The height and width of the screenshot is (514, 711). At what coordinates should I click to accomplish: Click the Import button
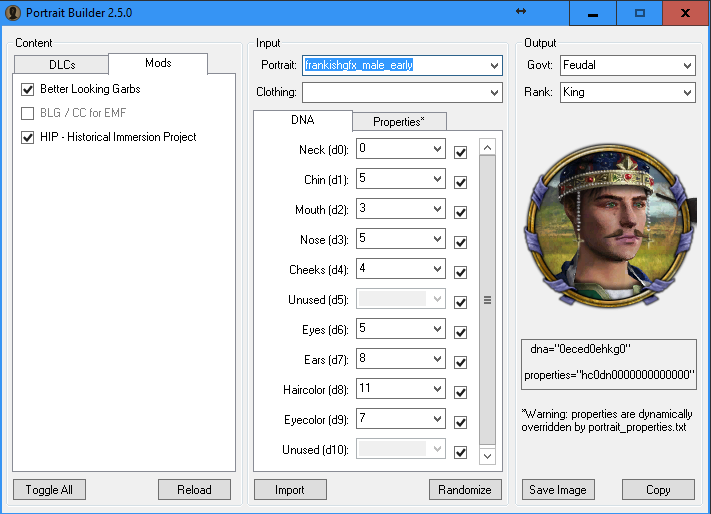[x=290, y=490]
